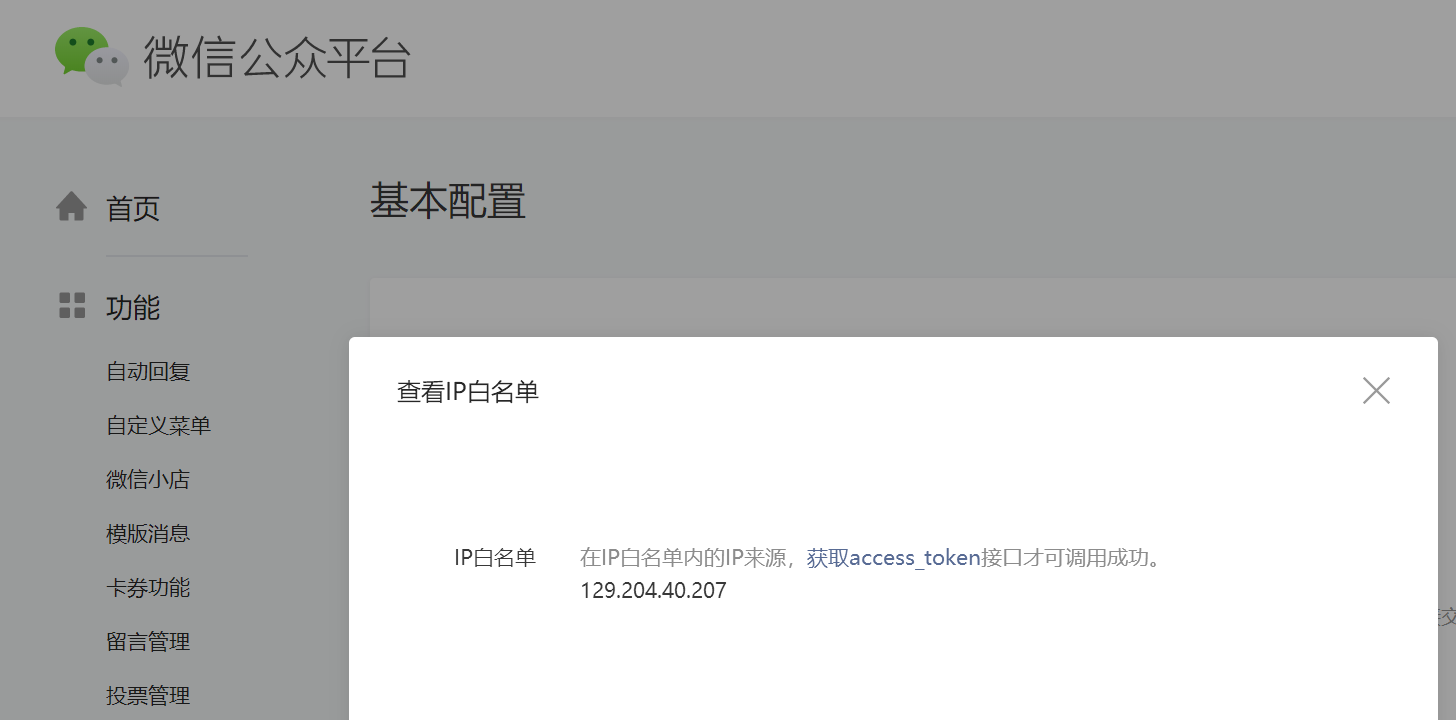Click the WeChat green chat bubble logo
This screenshot has height=720, width=1456.
[x=92, y=56]
